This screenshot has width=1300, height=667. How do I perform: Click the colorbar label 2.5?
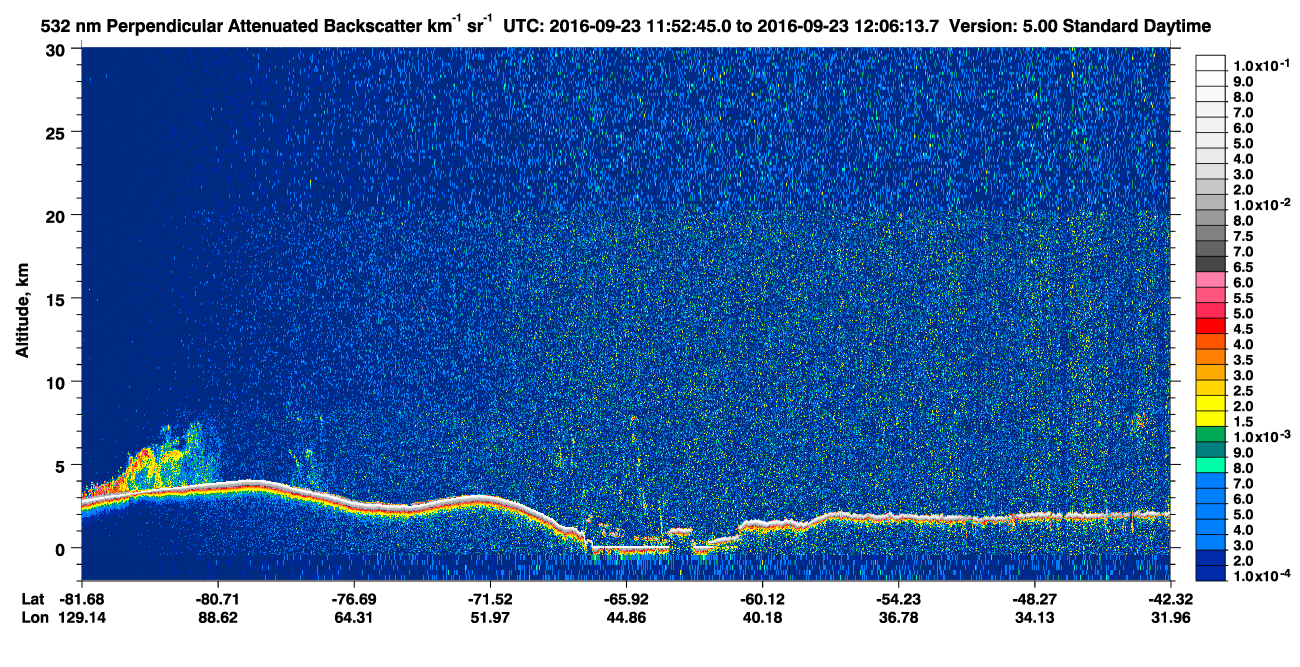(1243, 390)
